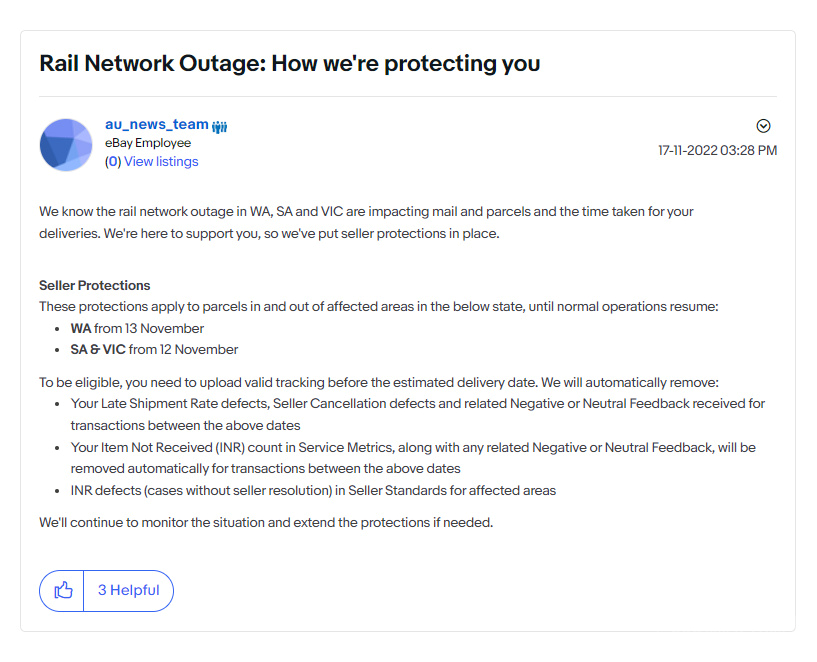This screenshot has width=817, height=662.
Task: Click the (0) feedback score
Action: point(113,161)
